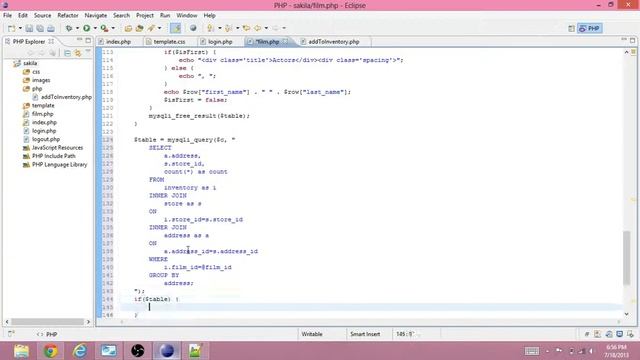Open the Next Annotation dropdown arrow
640x360 pixels.
(x=220, y=28)
